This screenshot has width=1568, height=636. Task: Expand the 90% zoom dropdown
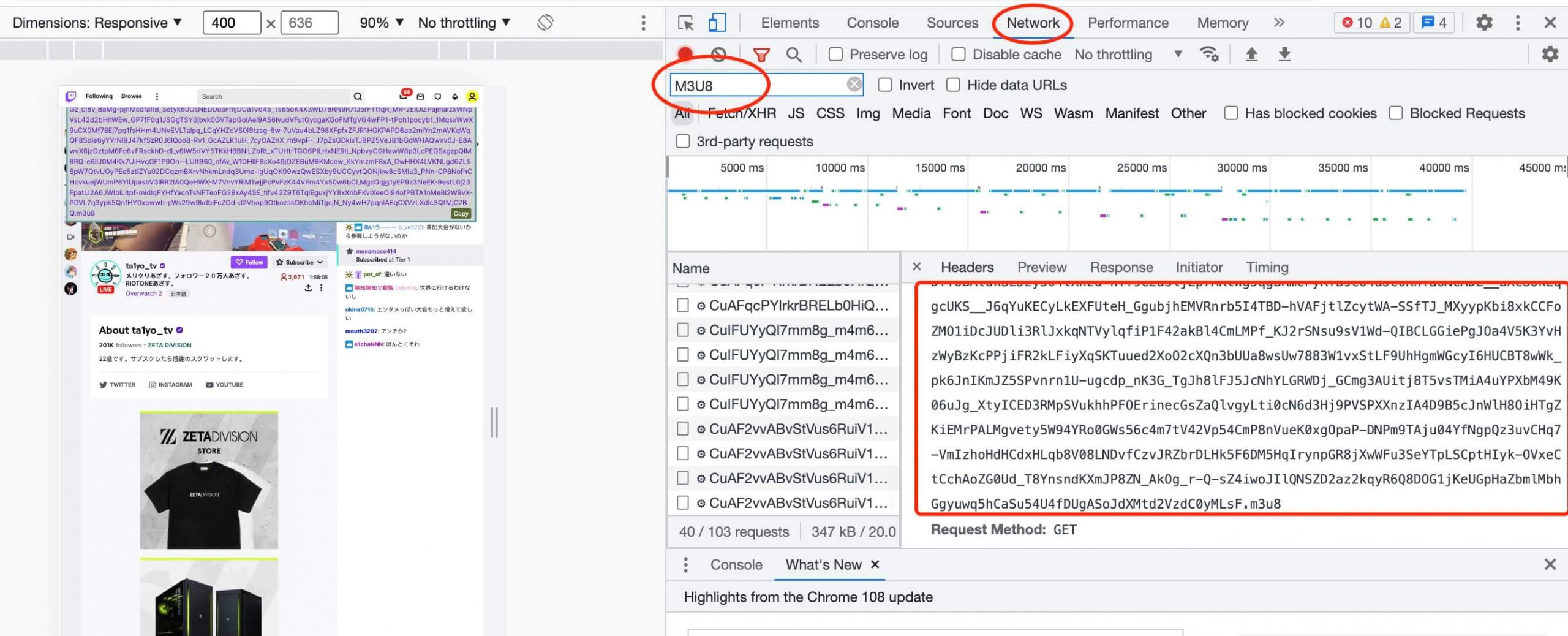point(381,23)
